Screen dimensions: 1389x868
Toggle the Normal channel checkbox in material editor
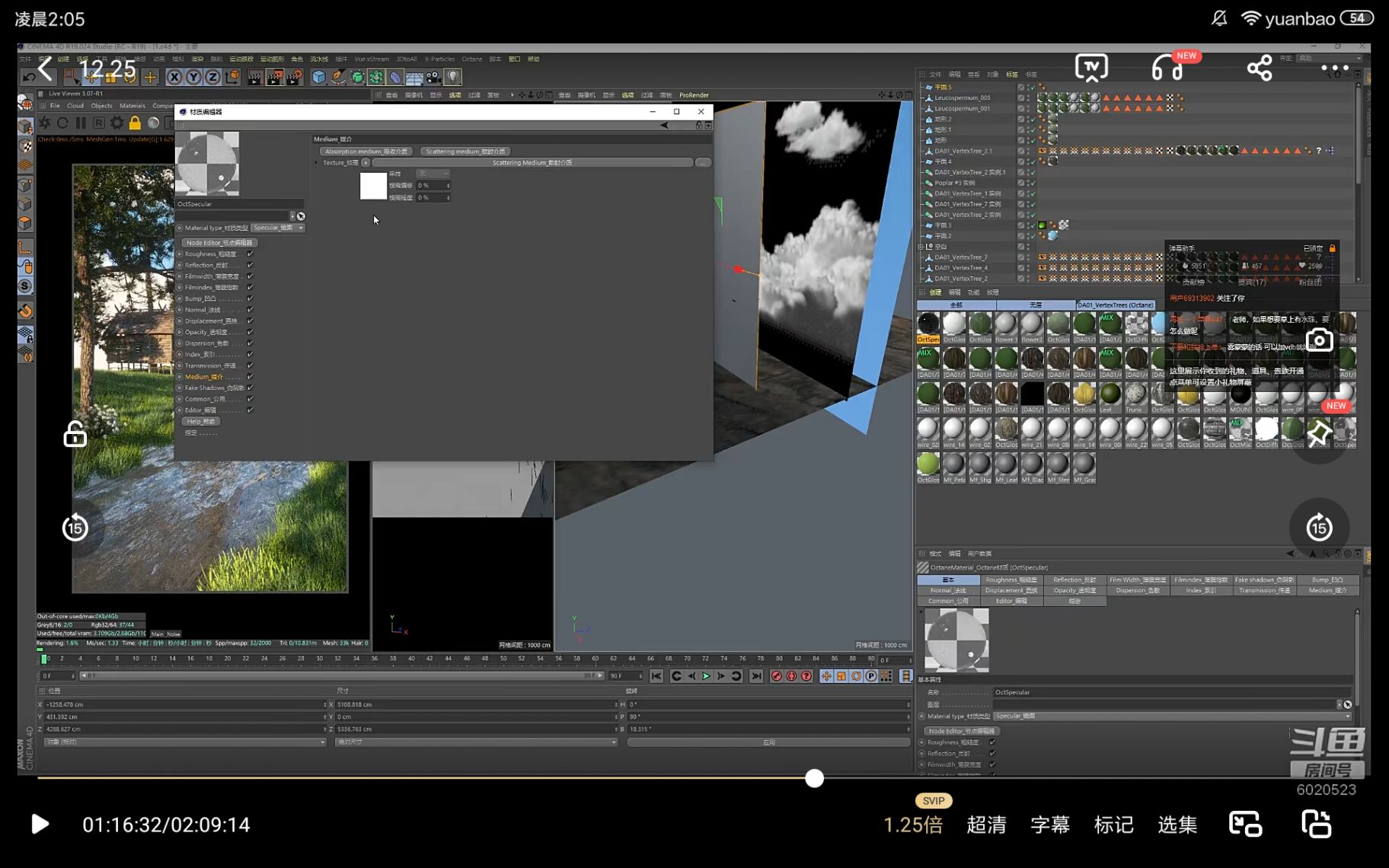(x=250, y=310)
